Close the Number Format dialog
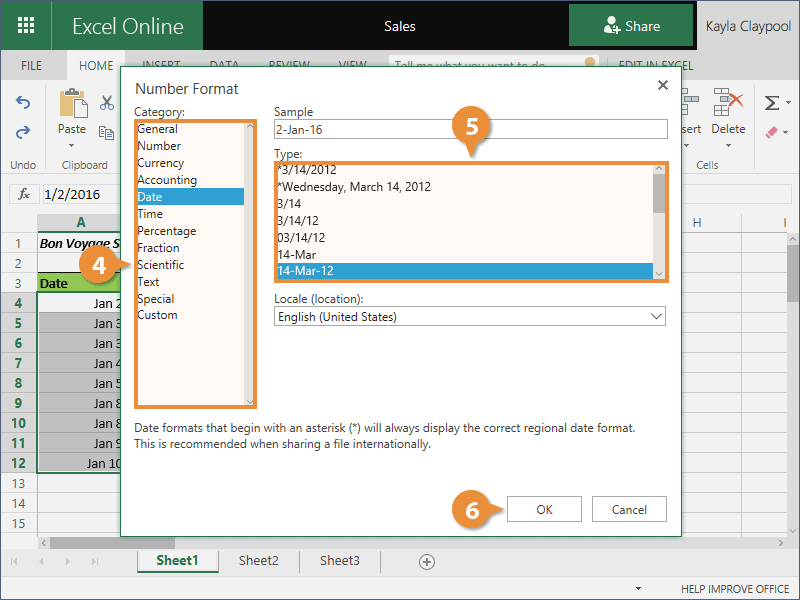Screen dimensions: 800x600 click(662, 86)
